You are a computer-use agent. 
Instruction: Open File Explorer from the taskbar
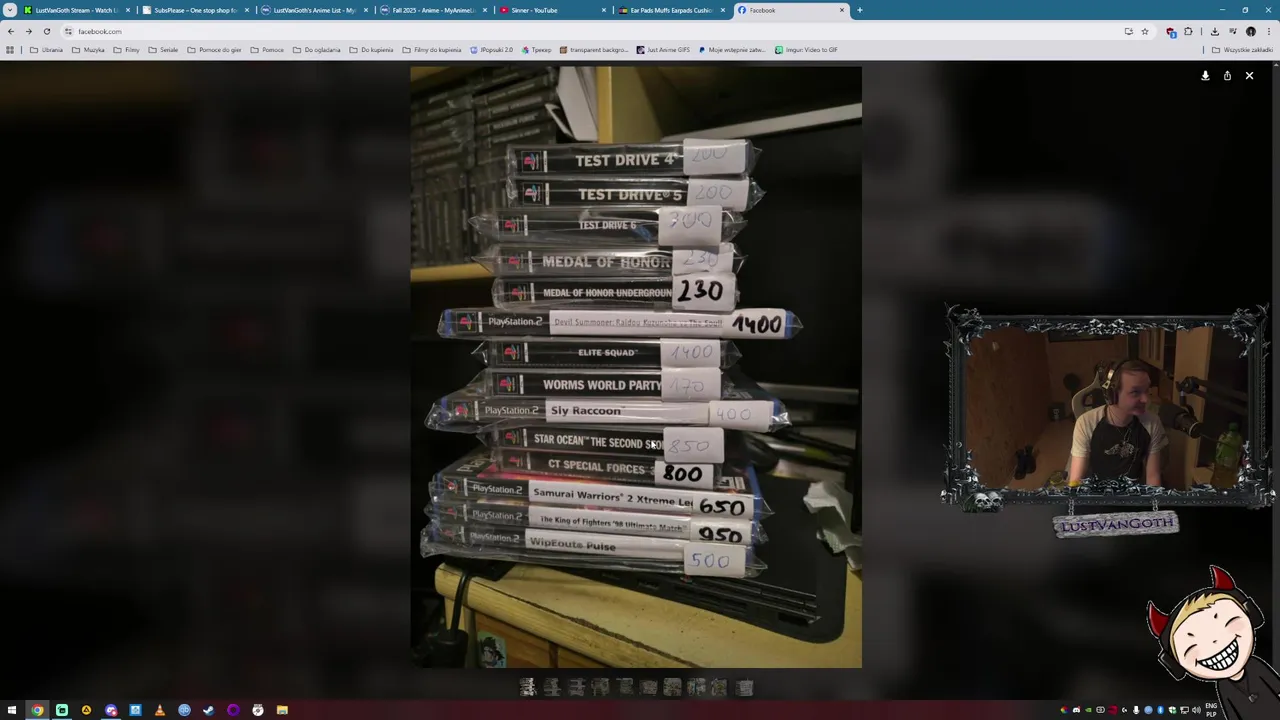(x=282, y=710)
